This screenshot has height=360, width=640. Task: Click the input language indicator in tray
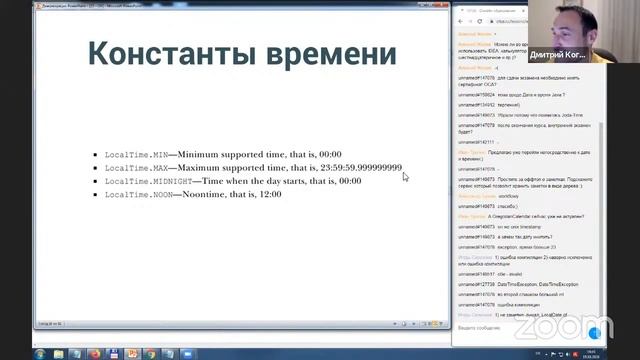pyautogui.click(x=538, y=354)
